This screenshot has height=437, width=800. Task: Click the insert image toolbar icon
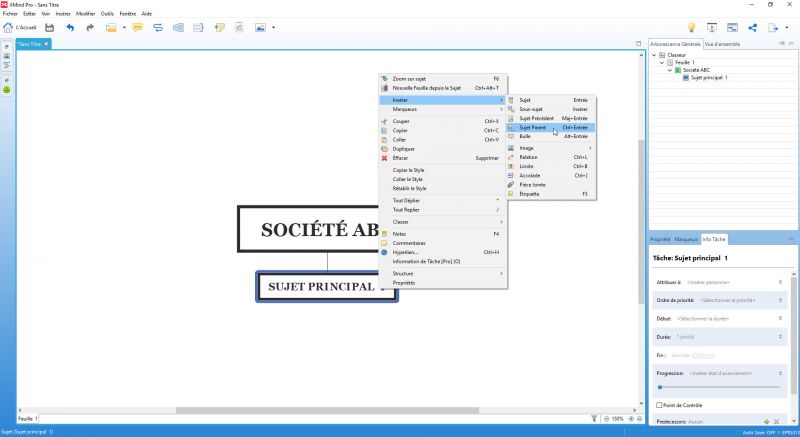260,28
